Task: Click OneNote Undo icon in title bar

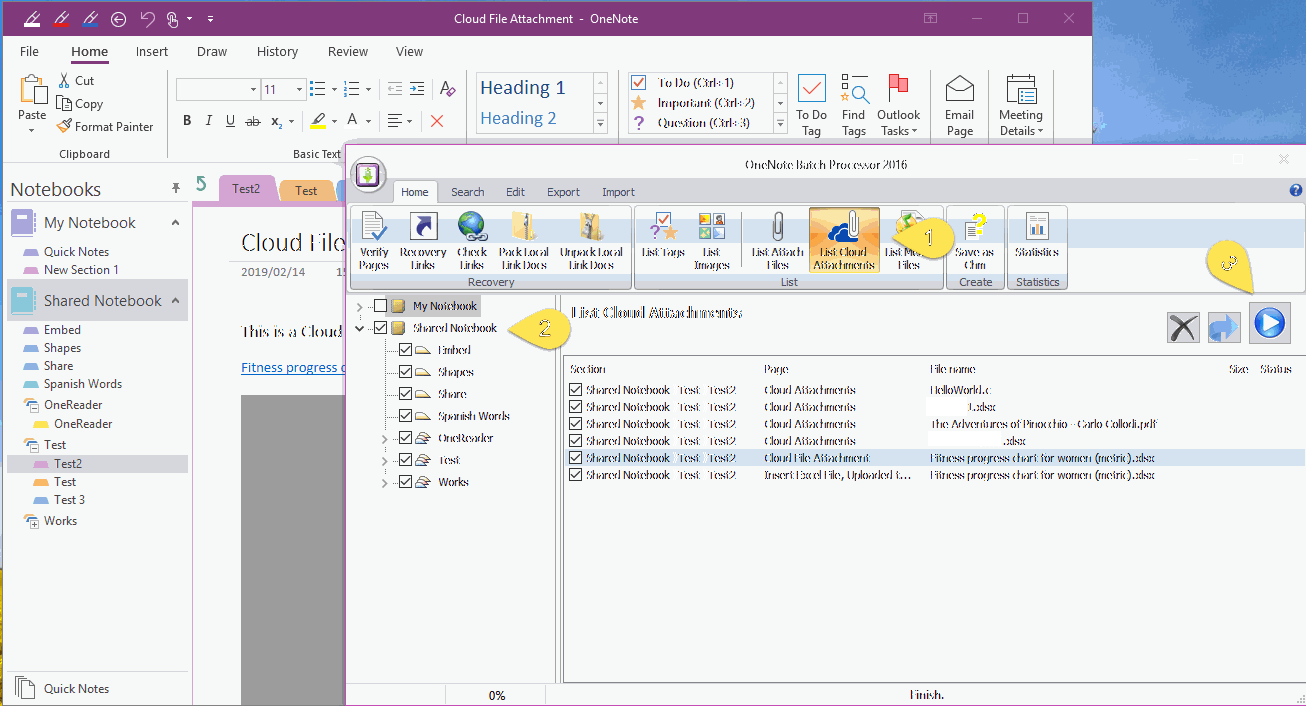Action: tap(148, 18)
